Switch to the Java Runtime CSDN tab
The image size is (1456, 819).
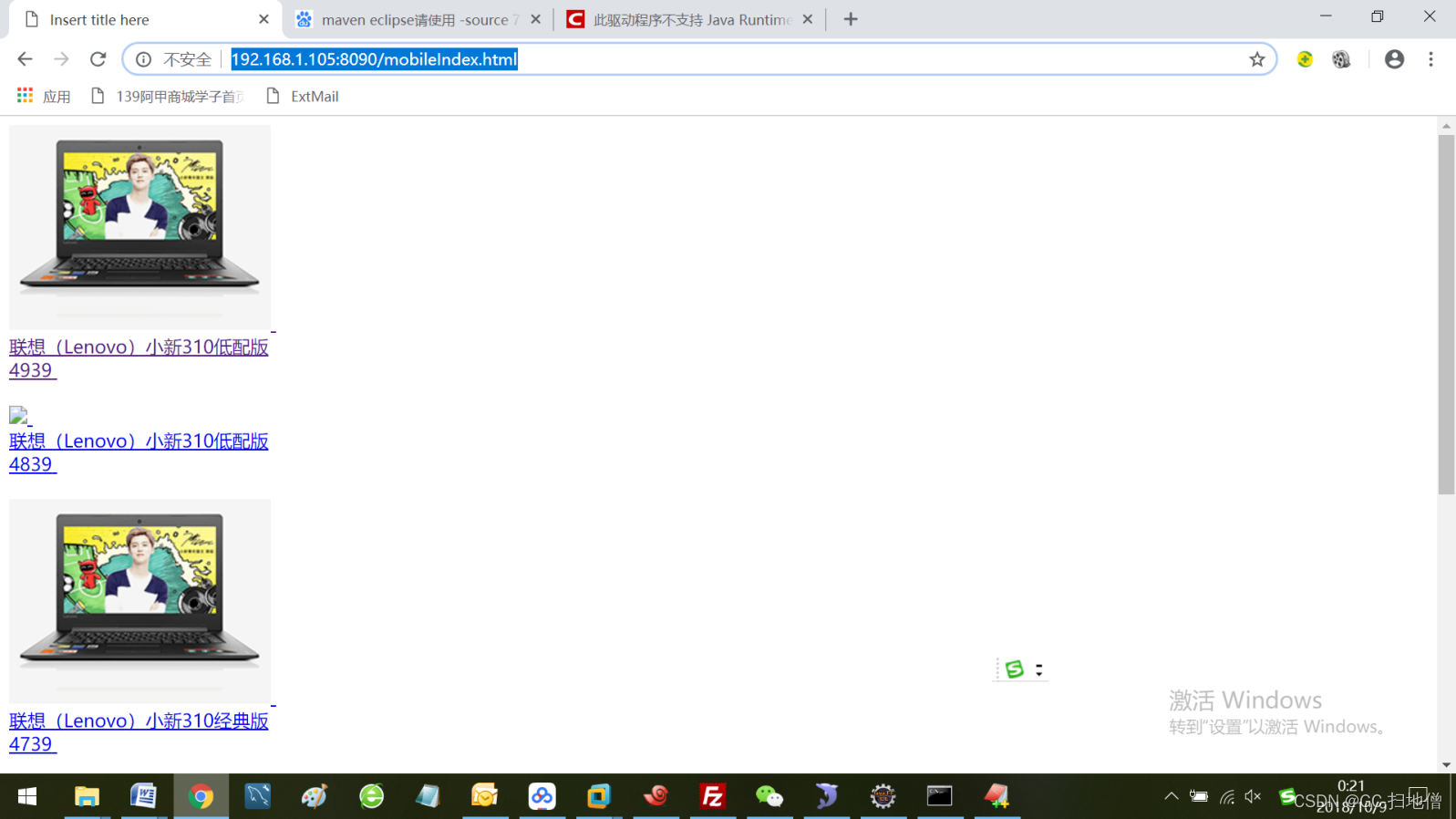coord(689,19)
